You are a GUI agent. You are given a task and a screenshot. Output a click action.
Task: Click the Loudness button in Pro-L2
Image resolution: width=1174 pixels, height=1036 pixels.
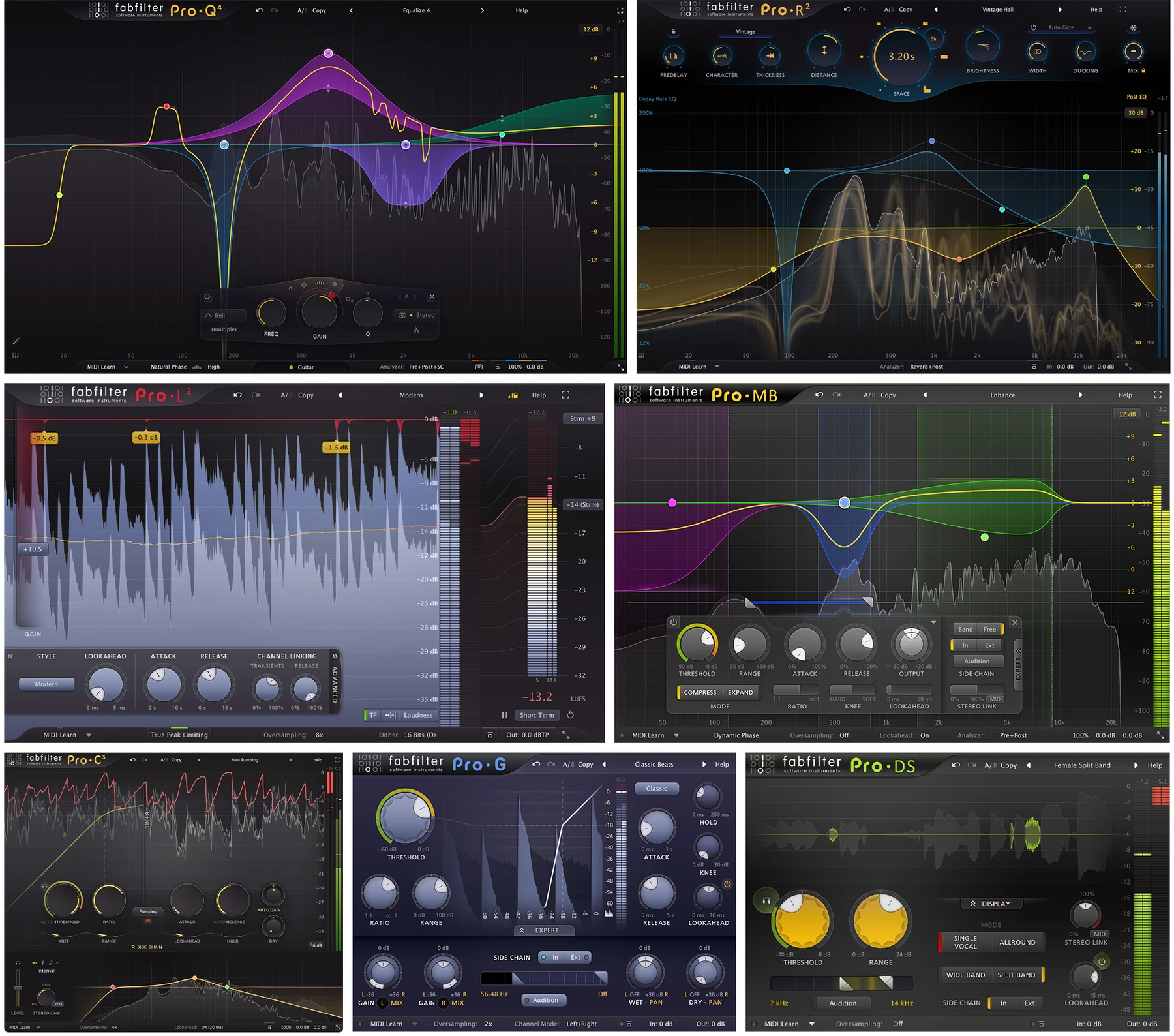pyautogui.click(x=418, y=715)
